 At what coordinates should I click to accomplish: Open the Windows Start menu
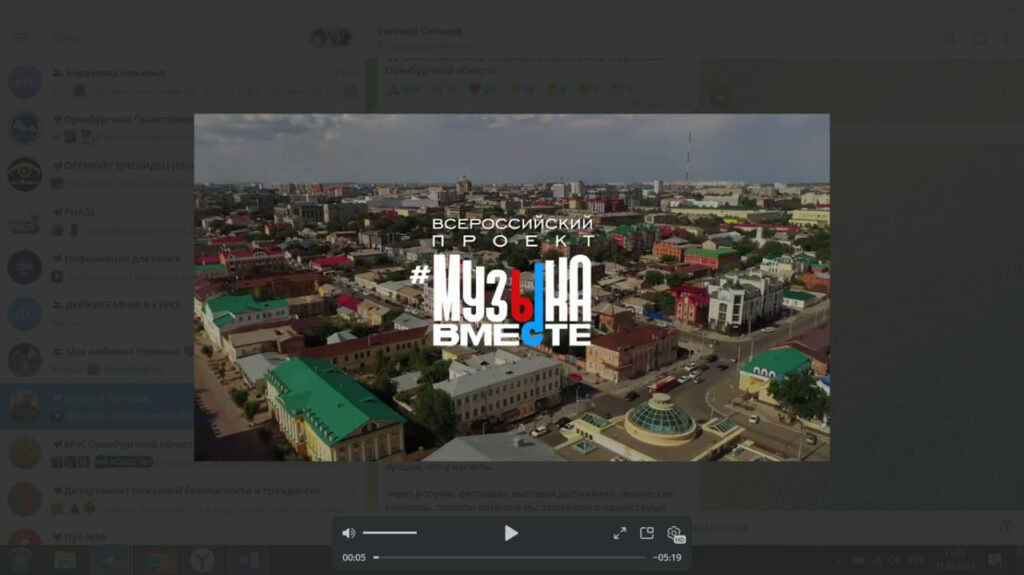21,561
